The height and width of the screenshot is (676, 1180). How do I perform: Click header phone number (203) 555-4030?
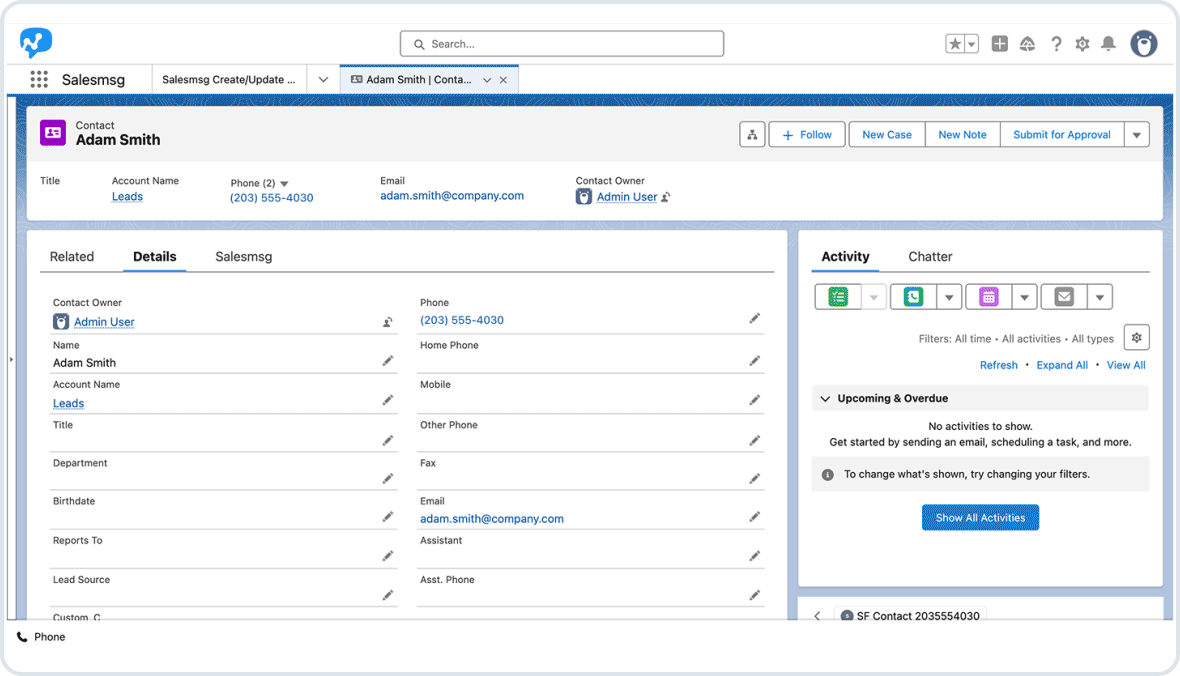pos(272,198)
